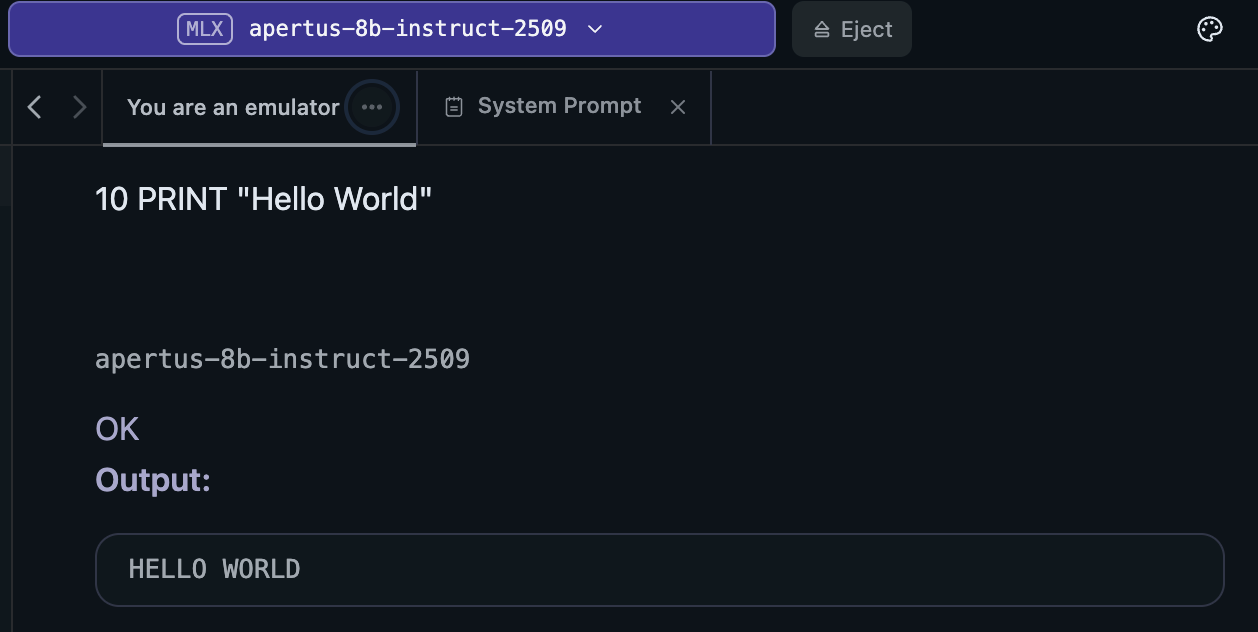Click the palette theme icon
Viewport: 1258px width, 632px height.
(1210, 29)
